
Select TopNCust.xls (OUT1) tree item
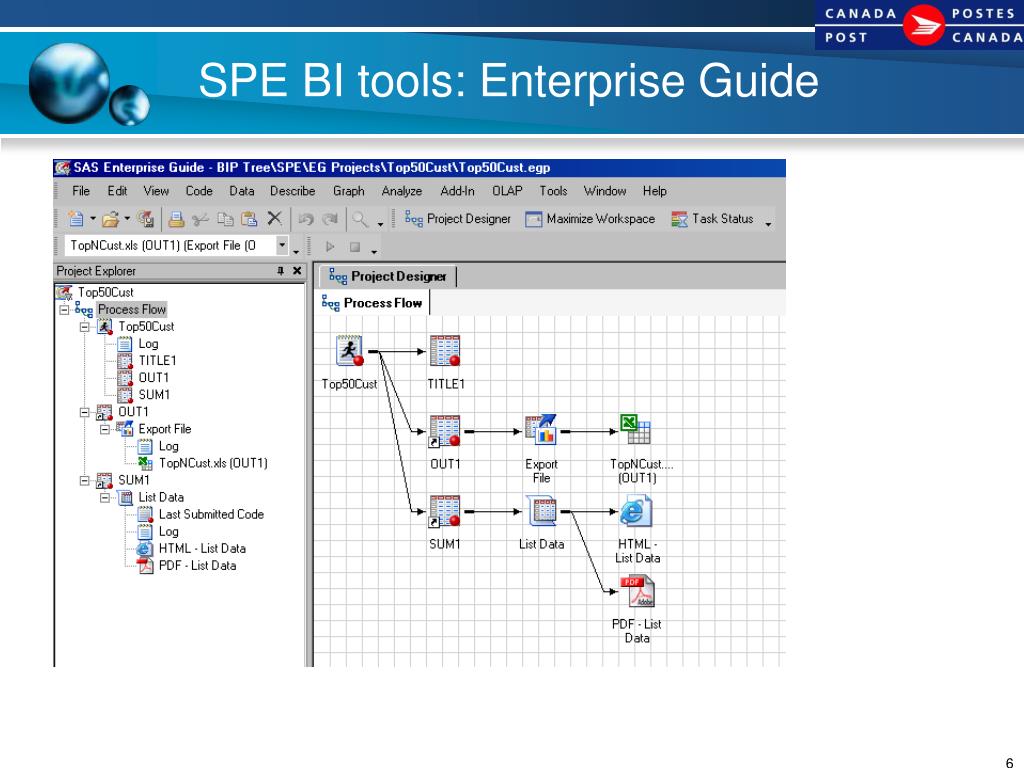[213, 463]
